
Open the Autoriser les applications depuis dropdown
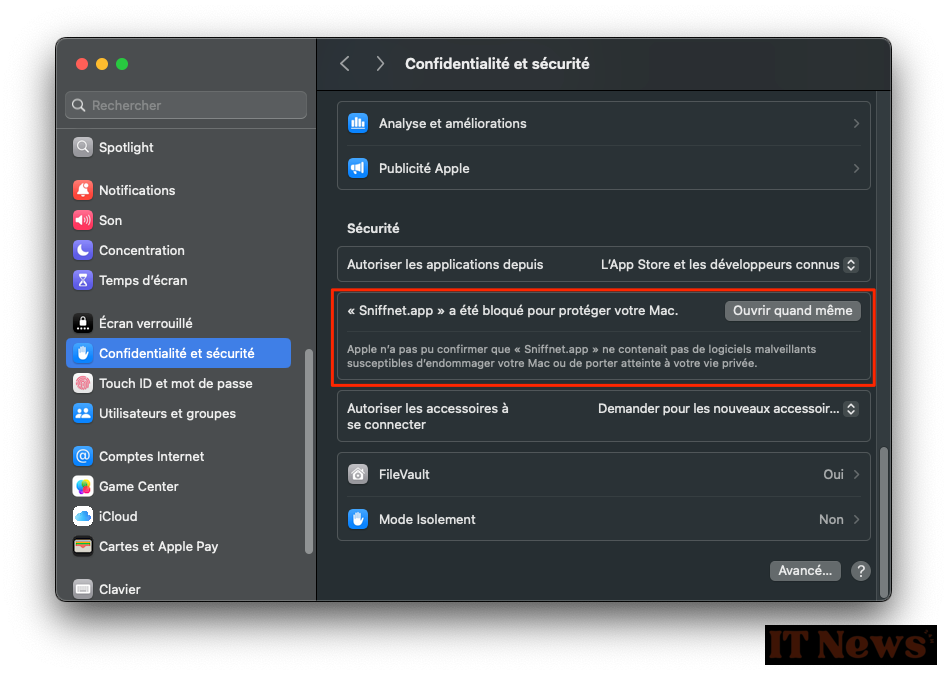point(729,264)
